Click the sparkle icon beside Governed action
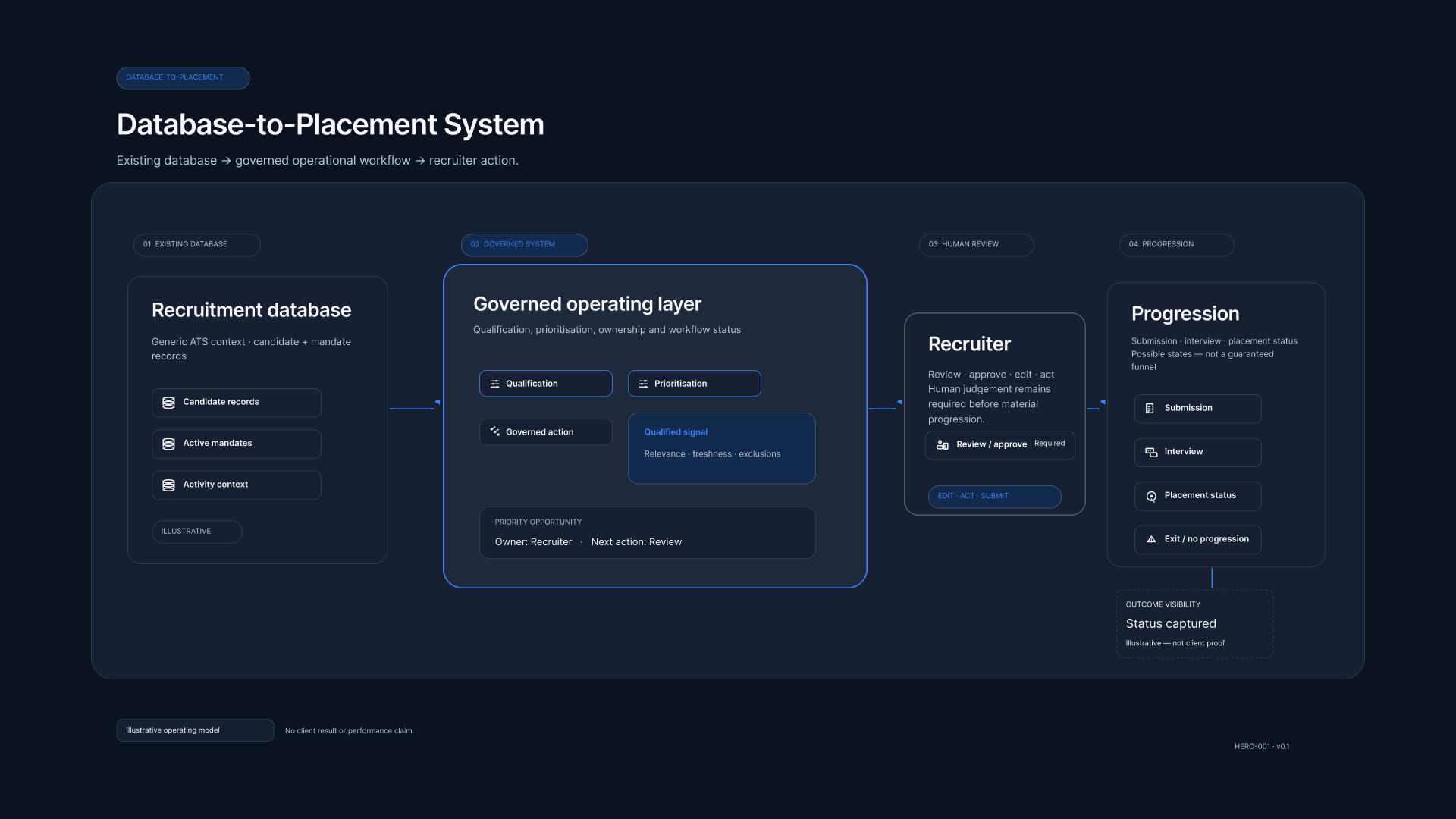Viewport: 1456px width, 819px height. [x=494, y=431]
